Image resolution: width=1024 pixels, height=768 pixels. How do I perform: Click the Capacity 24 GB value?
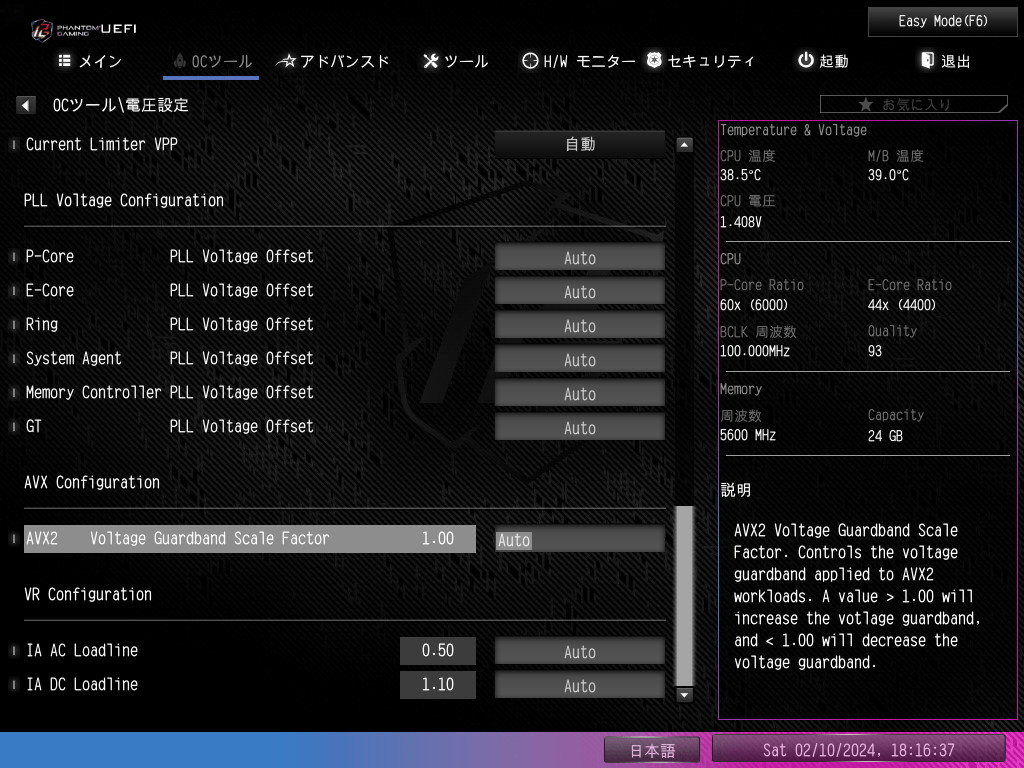pos(886,436)
